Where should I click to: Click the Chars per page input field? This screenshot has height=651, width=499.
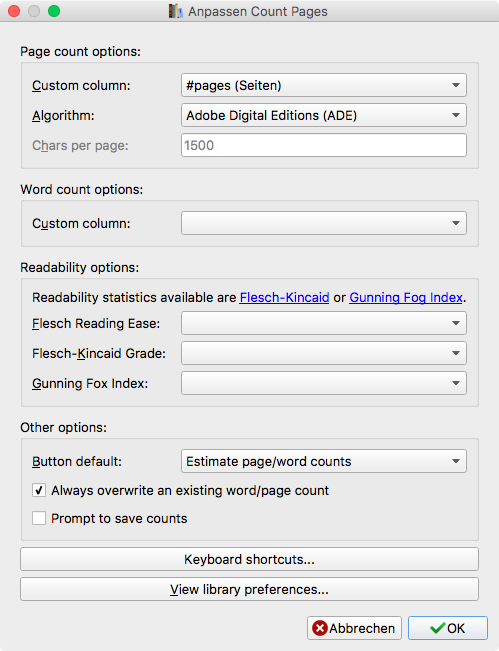(324, 145)
